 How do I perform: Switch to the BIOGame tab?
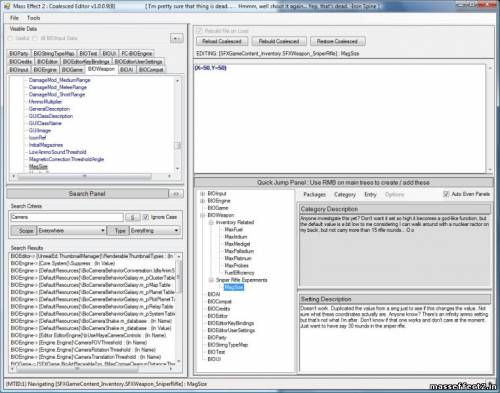pyautogui.click(x=72, y=70)
